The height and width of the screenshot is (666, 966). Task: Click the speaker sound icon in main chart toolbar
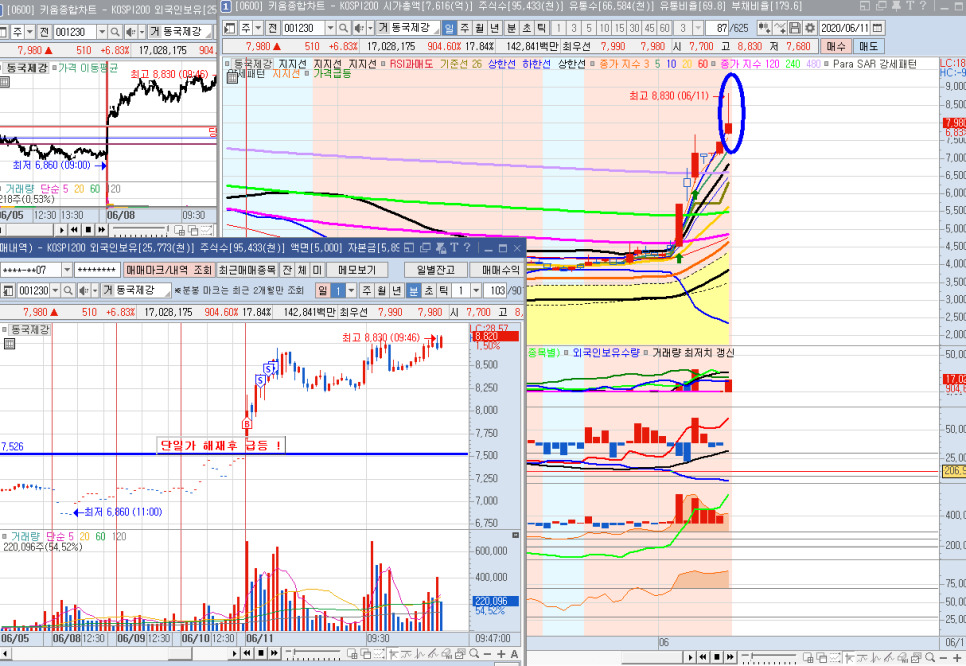coord(359,28)
